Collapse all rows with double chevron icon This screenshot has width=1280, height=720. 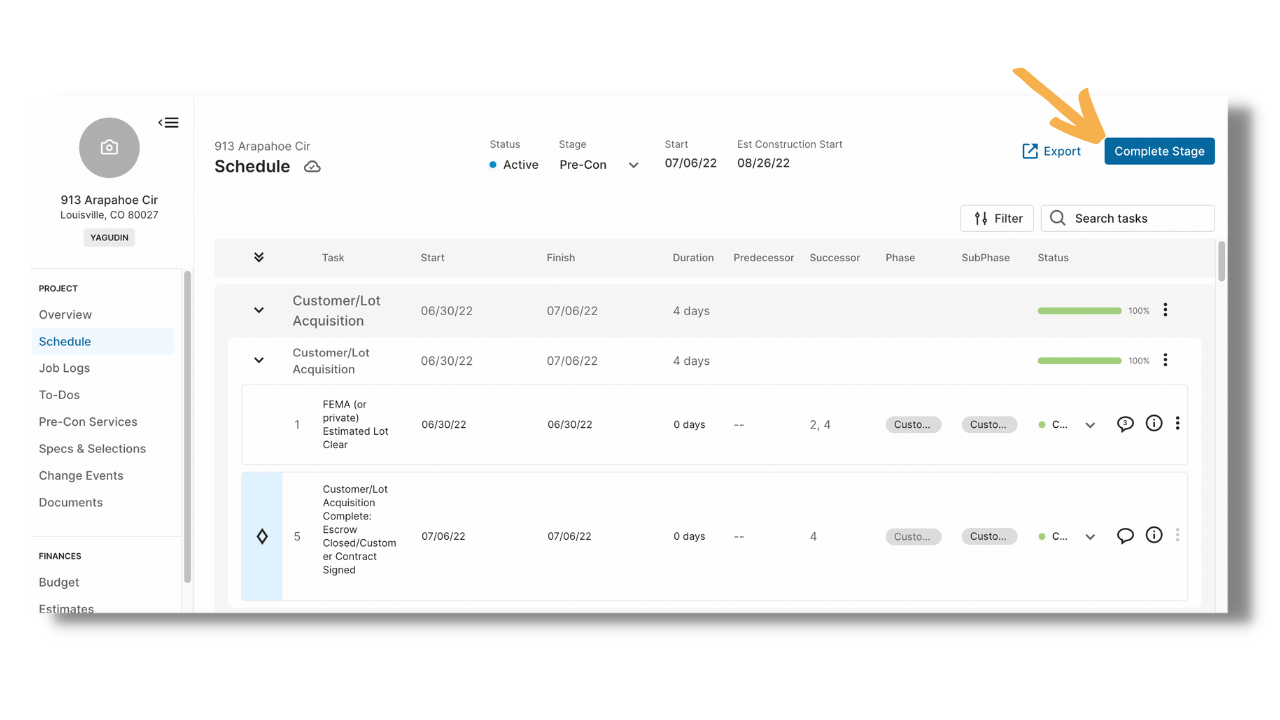pos(259,257)
